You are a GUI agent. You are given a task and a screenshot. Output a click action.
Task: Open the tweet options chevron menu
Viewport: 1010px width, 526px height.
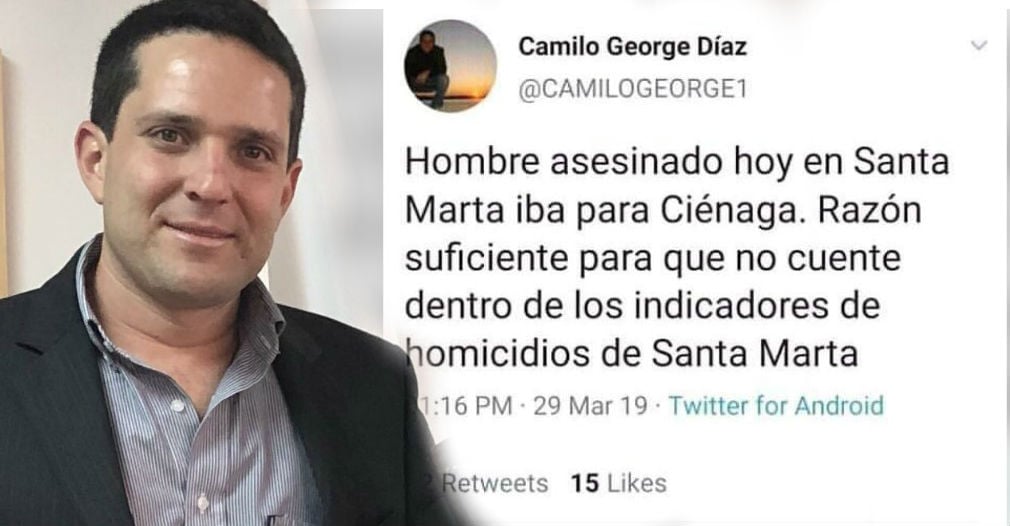coord(978,46)
